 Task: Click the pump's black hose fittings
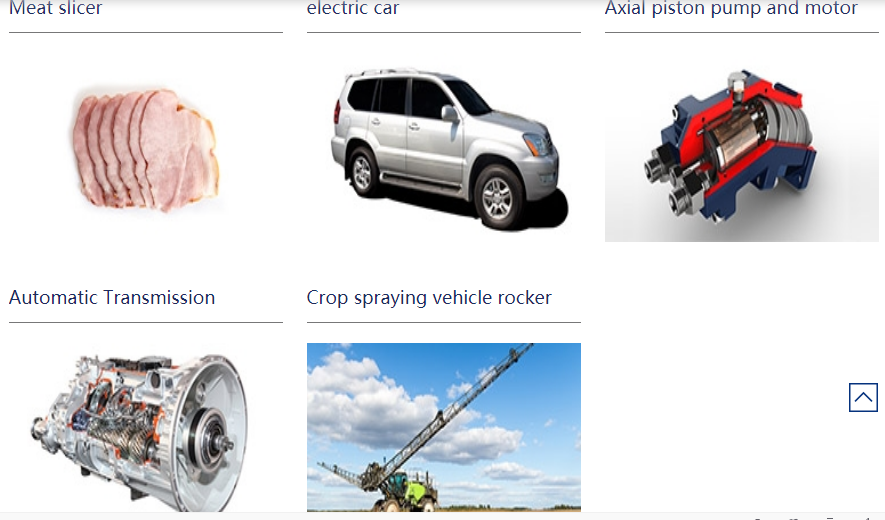672,183
